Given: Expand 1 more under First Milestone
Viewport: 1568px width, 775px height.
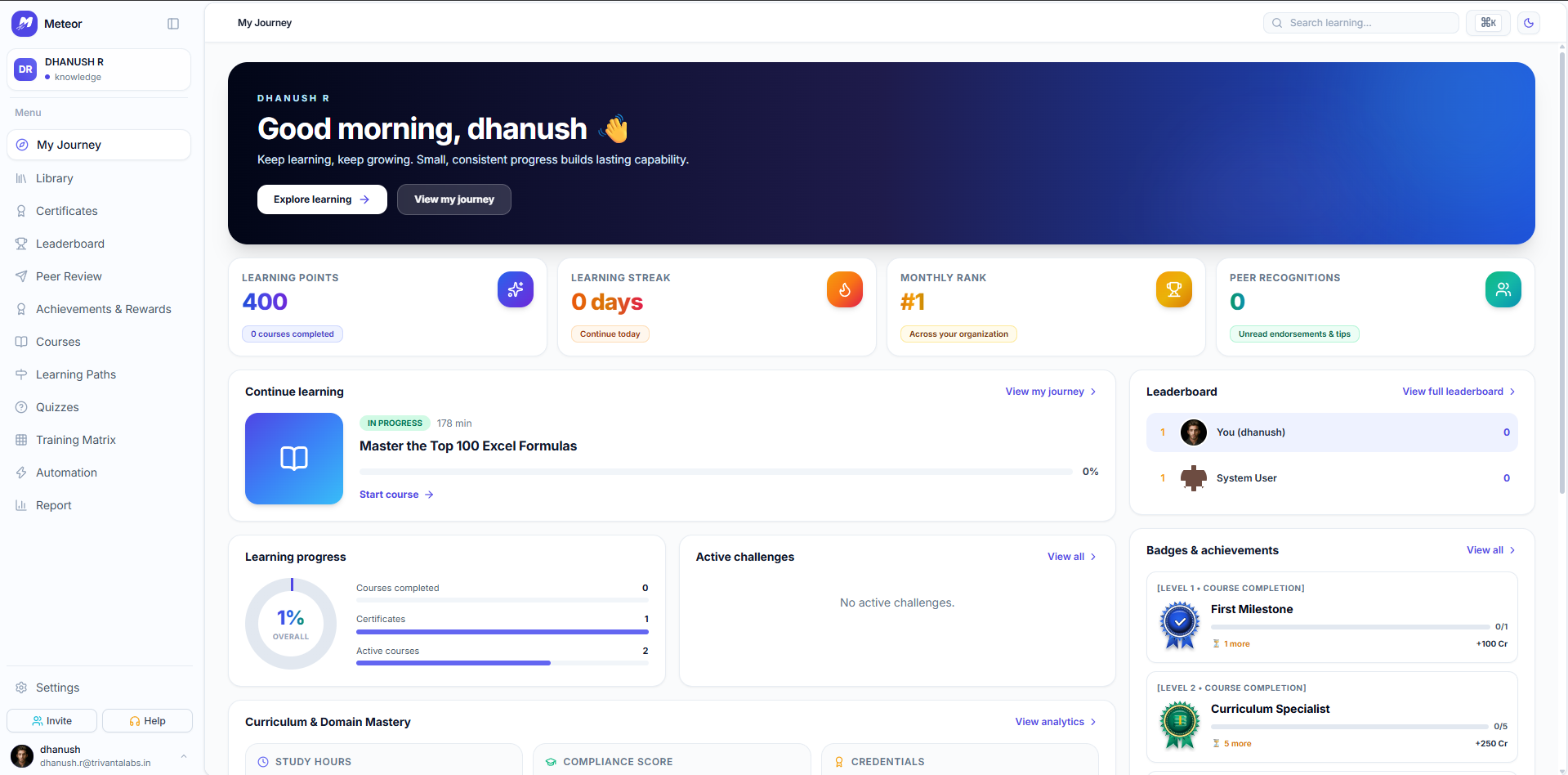Looking at the screenshot, I should 1232,644.
